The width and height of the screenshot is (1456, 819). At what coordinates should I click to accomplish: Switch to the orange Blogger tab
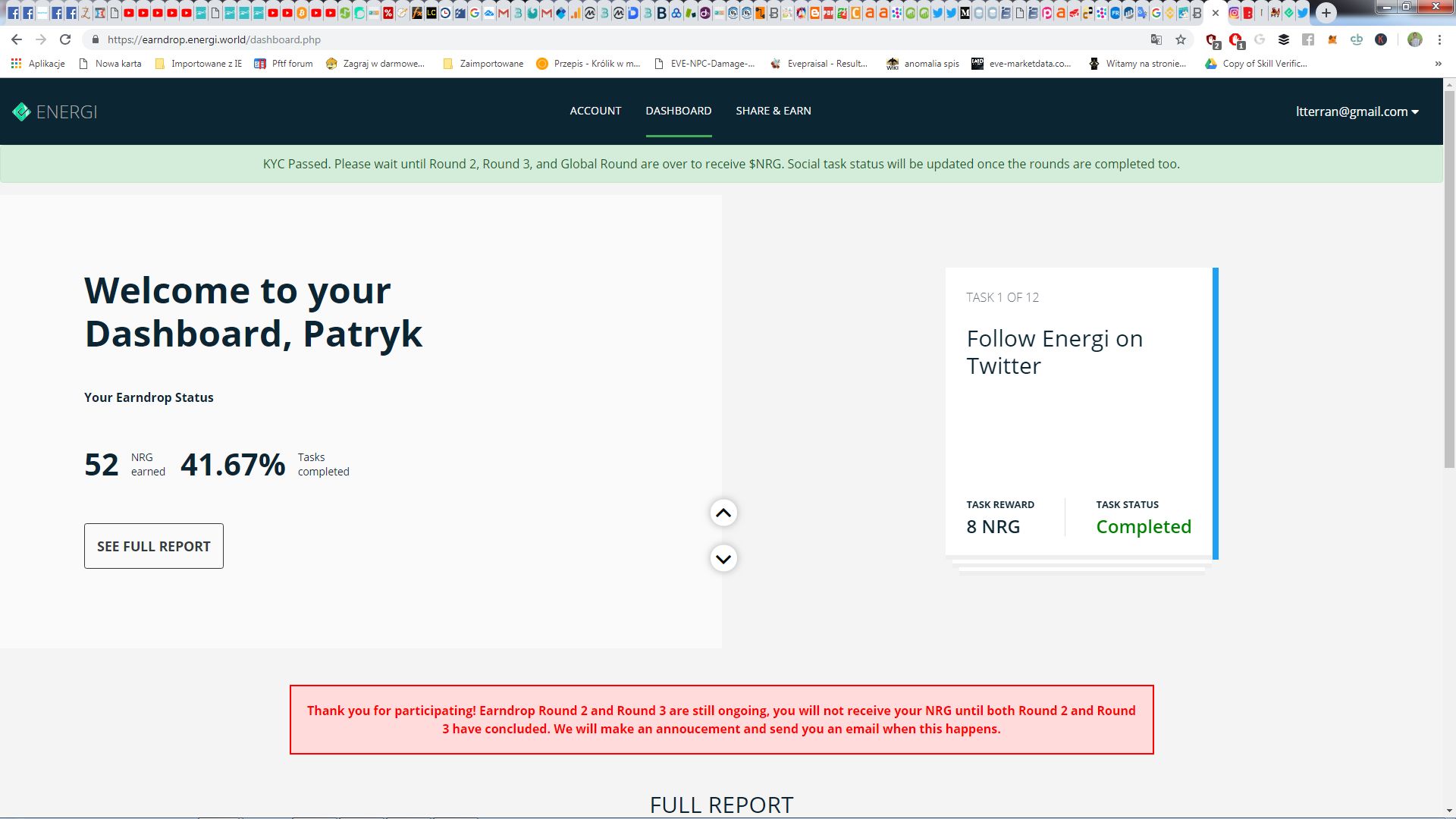pyautogui.click(x=814, y=13)
